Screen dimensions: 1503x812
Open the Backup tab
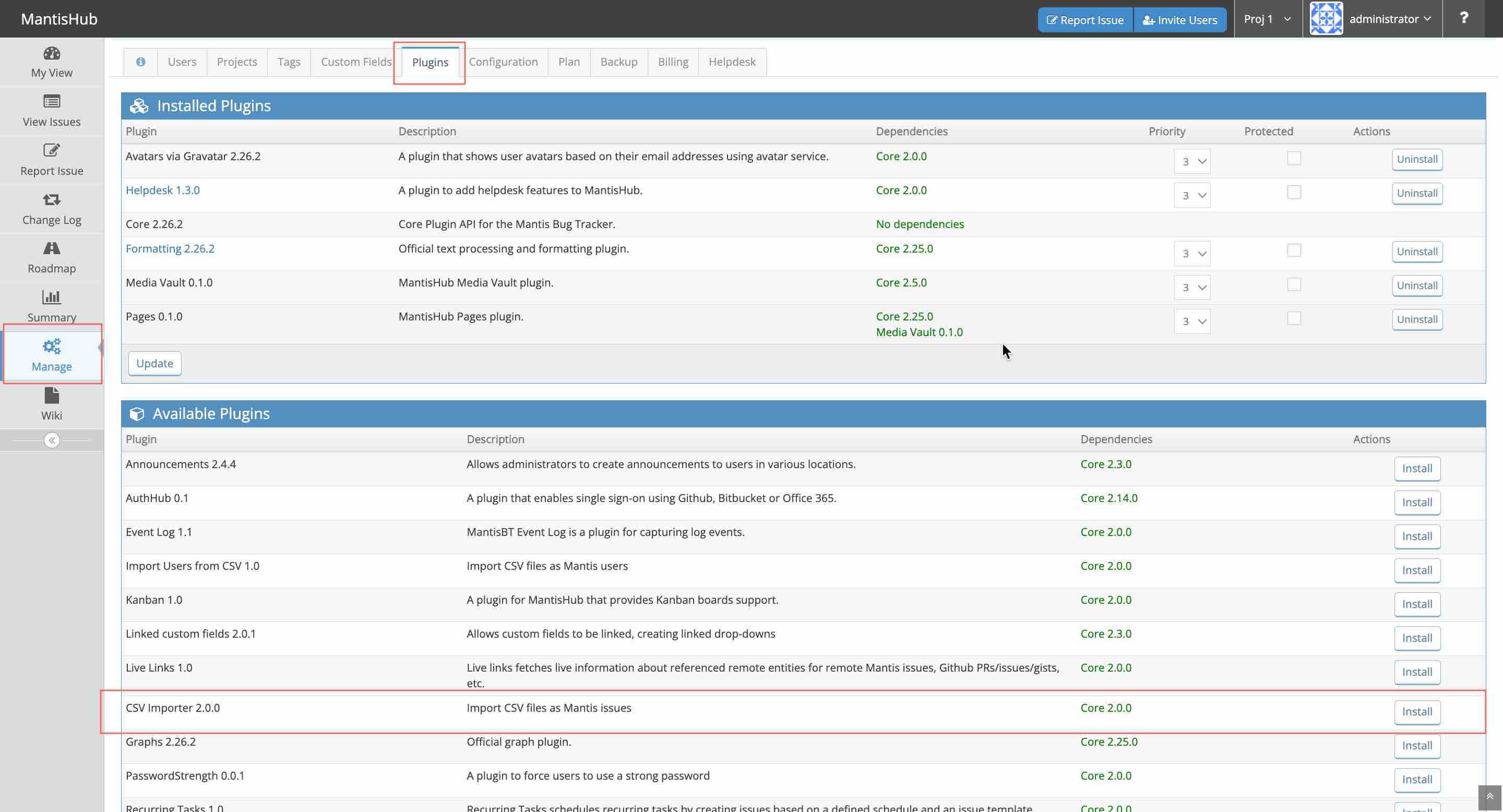618,62
